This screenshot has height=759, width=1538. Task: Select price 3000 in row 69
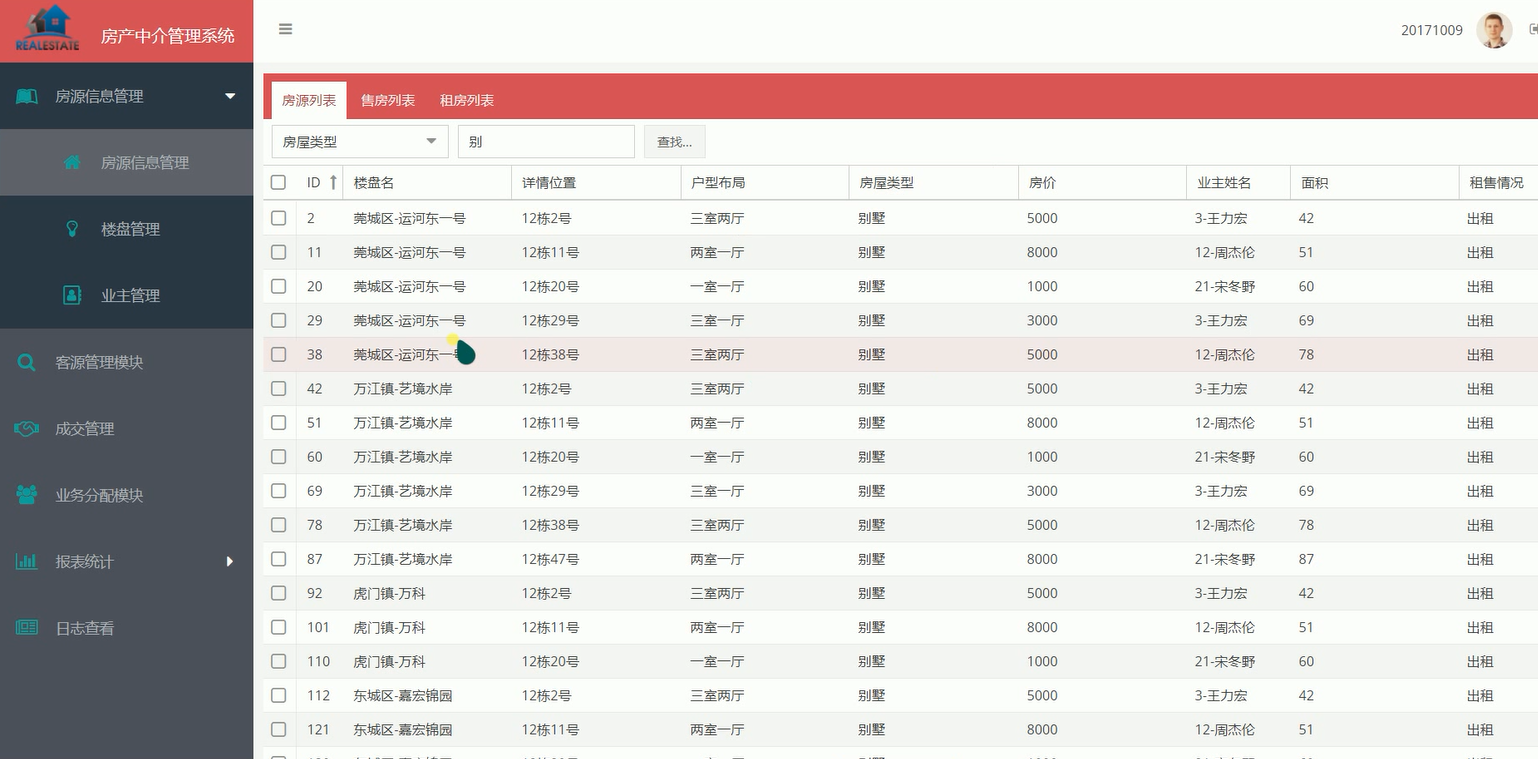(1042, 491)
